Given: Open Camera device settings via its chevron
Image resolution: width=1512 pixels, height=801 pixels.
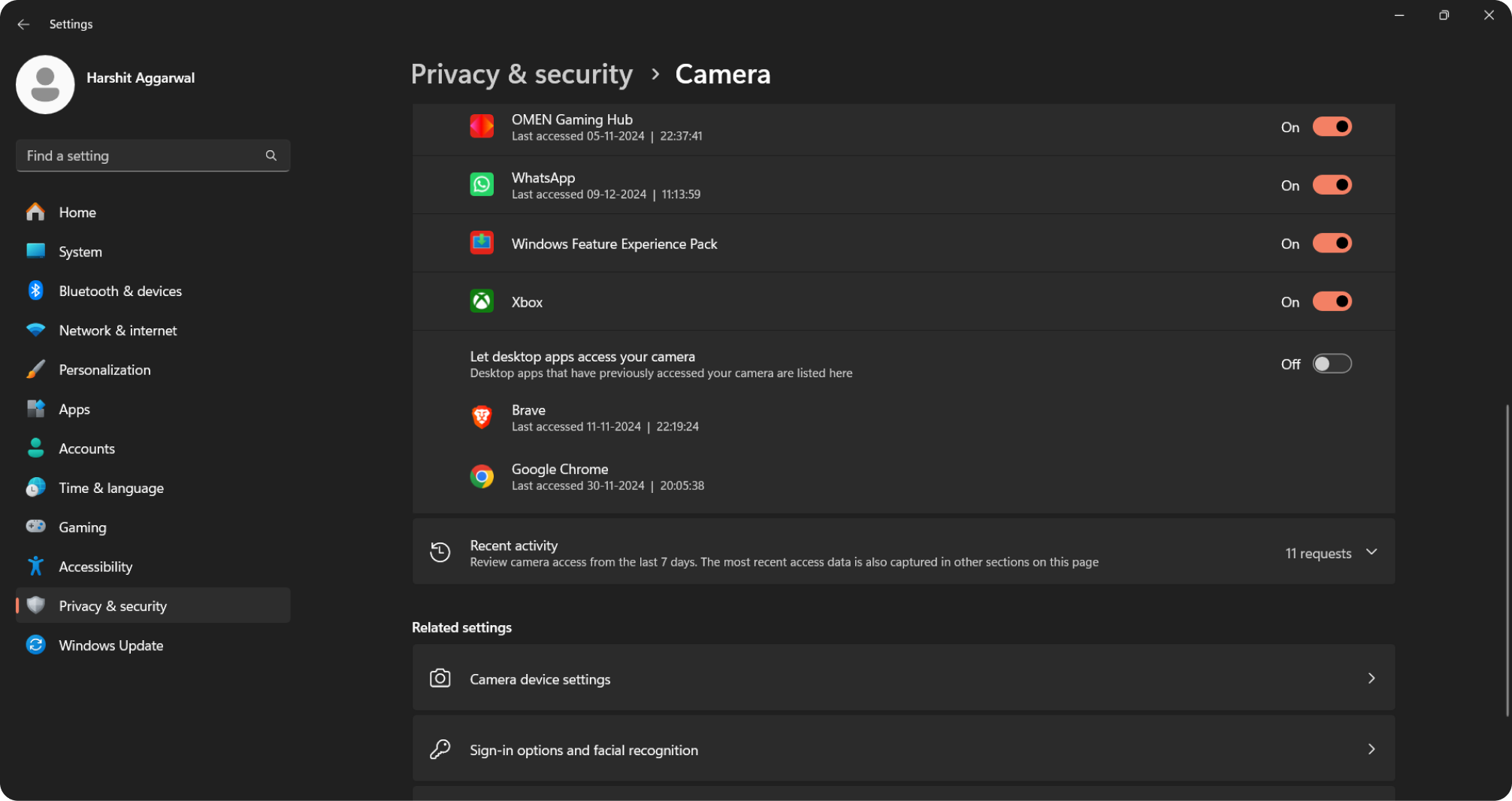Looking at the screenshot, I should (1371, 678).
